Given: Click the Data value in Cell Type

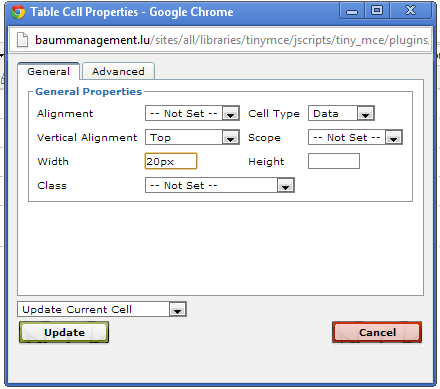Looking at the screenshot, I should [326, 114].
